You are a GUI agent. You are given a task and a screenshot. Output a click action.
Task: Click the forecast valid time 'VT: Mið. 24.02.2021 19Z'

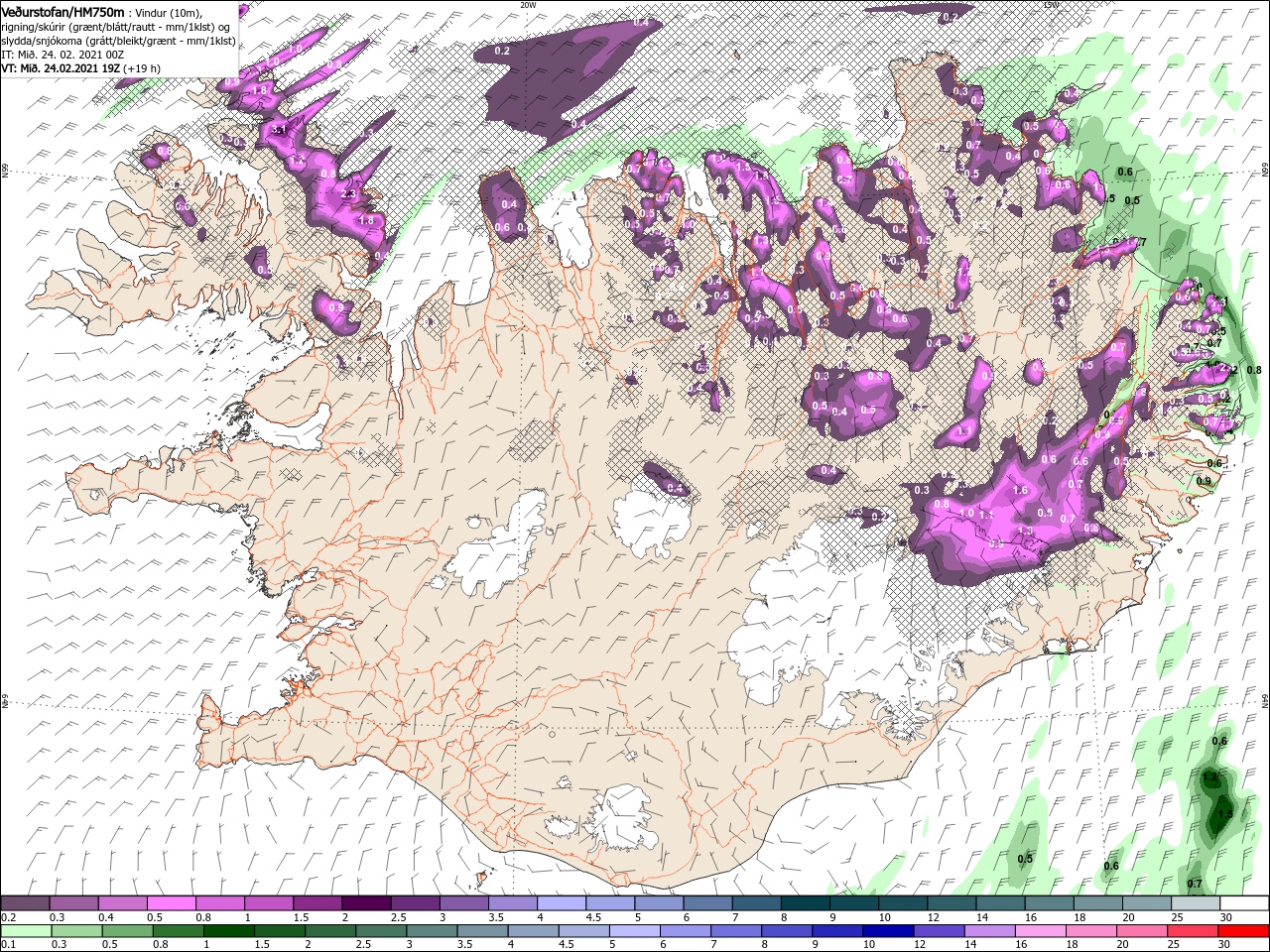coord(61,68)
